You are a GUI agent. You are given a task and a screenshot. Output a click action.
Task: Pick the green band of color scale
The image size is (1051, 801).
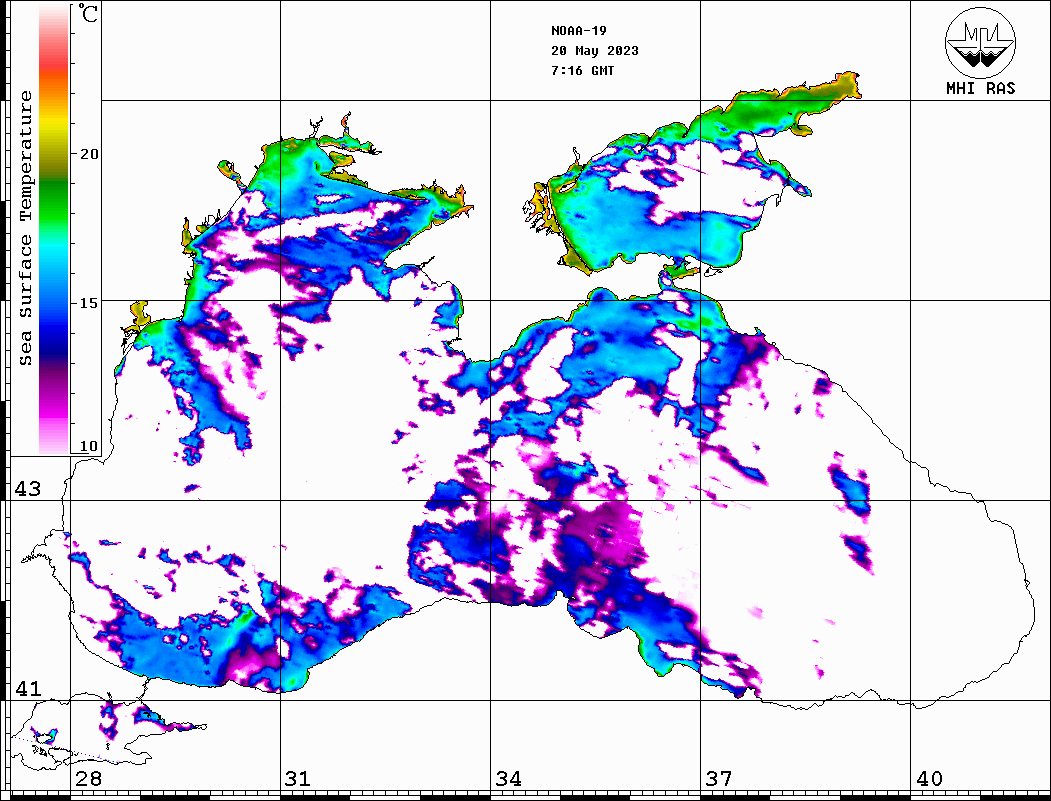pos(54,201)
